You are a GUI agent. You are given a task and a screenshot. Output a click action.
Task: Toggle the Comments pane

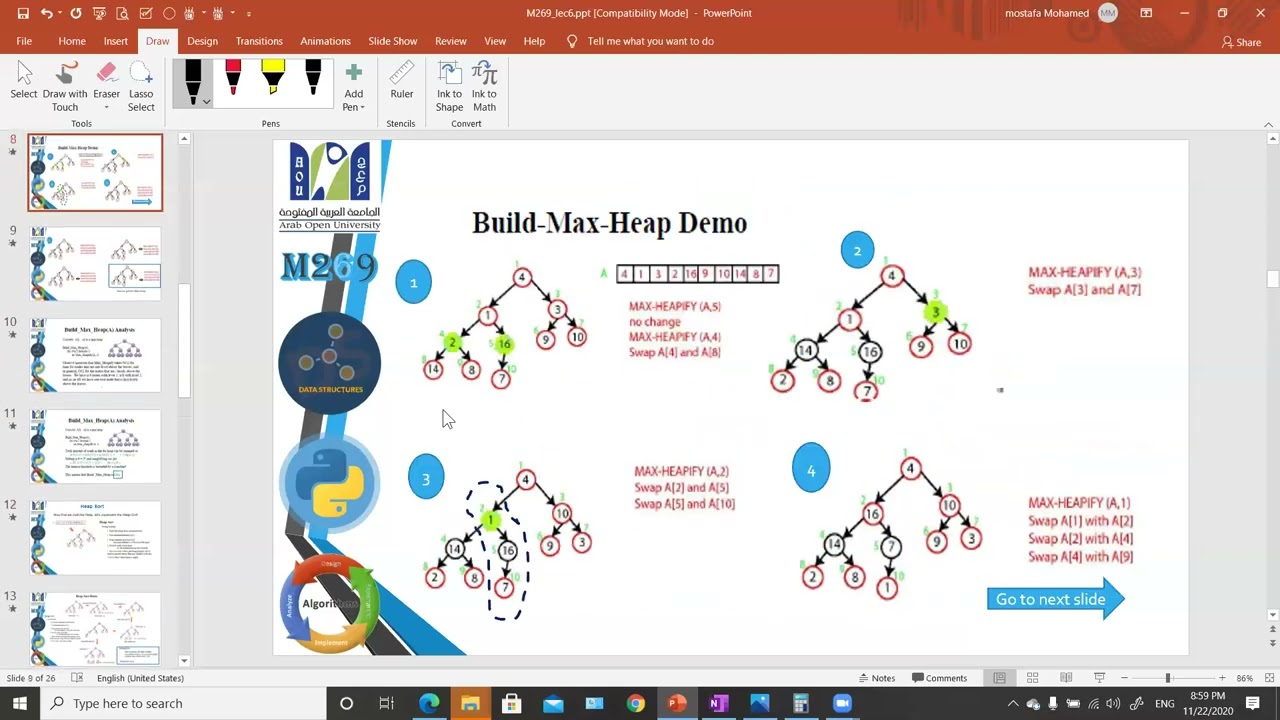(939, 678)
